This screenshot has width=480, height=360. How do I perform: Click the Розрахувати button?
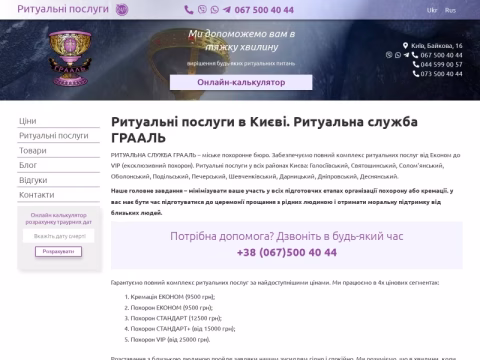coord(58,251)
